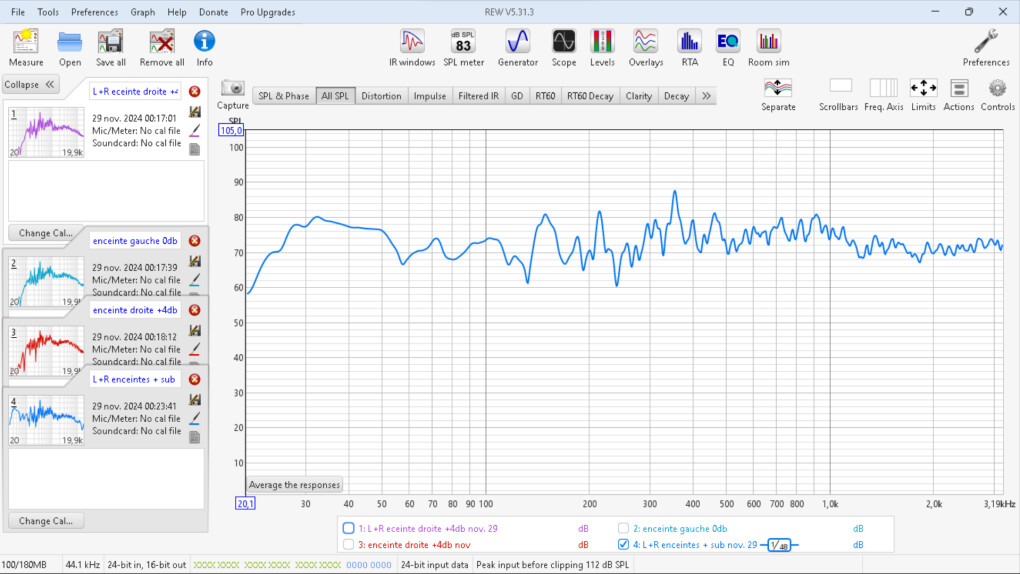Viewport: 1020px width, 574px height.
Task: Switch to Clarity tab
Action: coord(639,96)
